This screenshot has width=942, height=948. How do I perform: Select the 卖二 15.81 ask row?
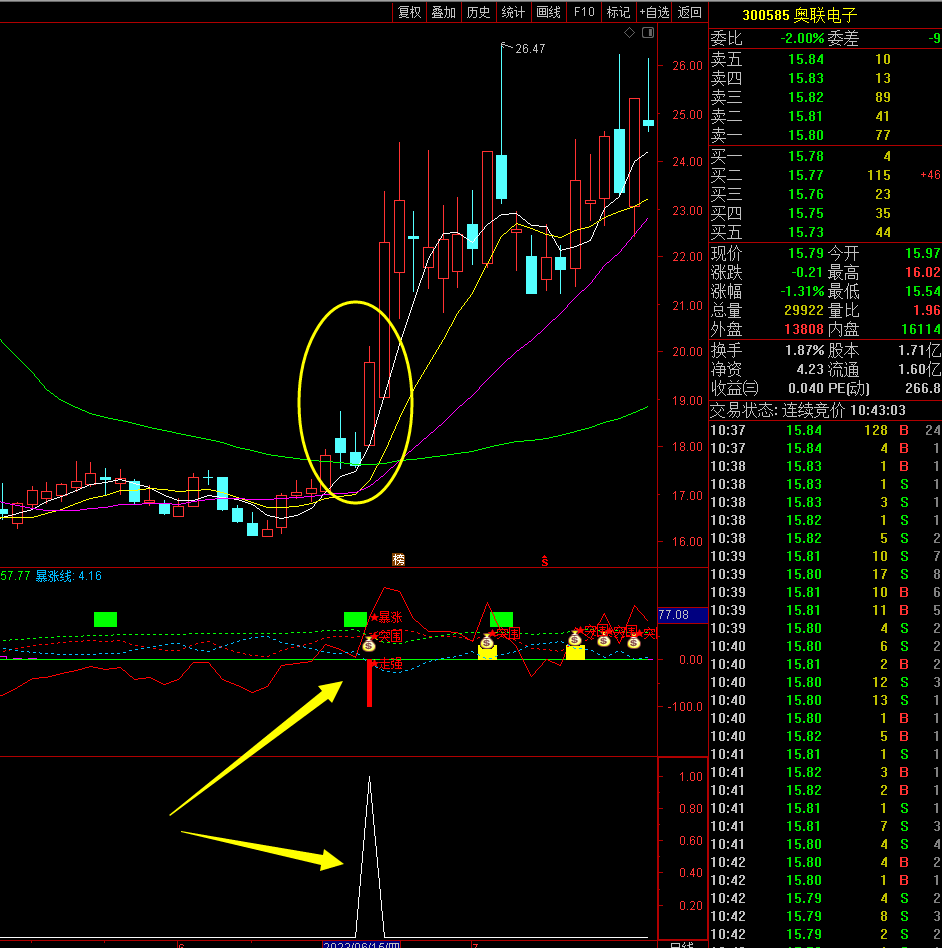point(825,116)
